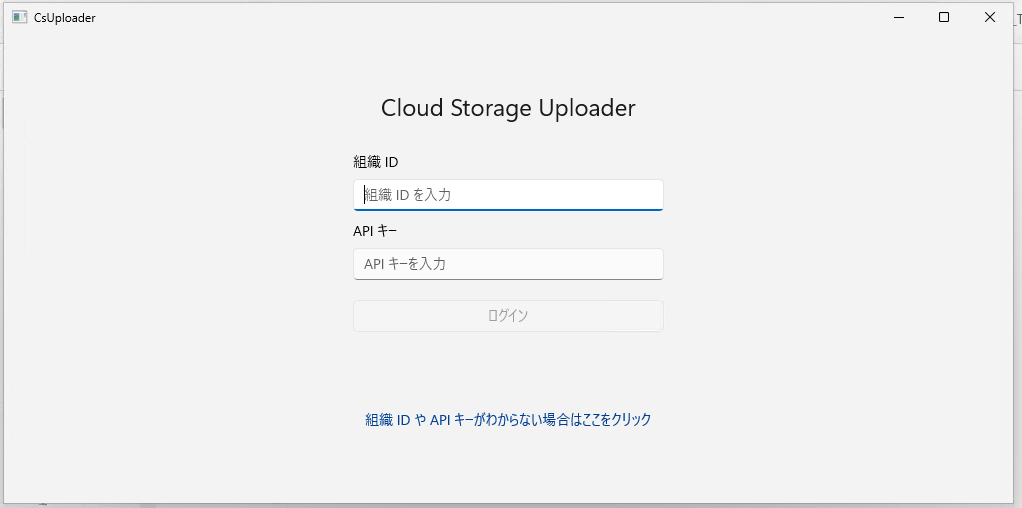This screenshot has height=508, width=1022.
Task: Click into the API キー input field
Action: point(508,264)
